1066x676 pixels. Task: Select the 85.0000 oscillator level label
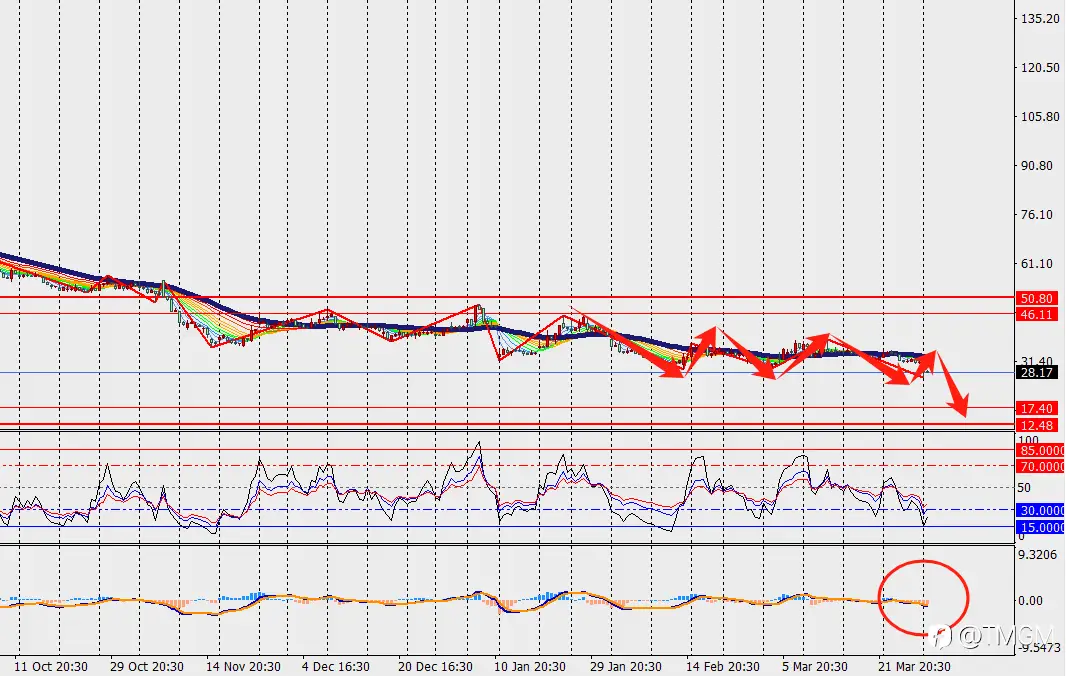(1041, 450)
